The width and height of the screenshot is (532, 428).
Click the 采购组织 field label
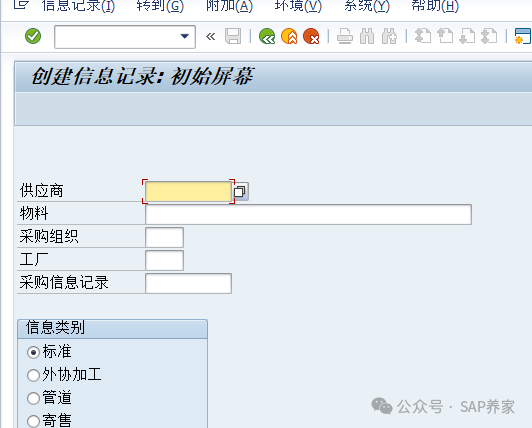(49, 237)
